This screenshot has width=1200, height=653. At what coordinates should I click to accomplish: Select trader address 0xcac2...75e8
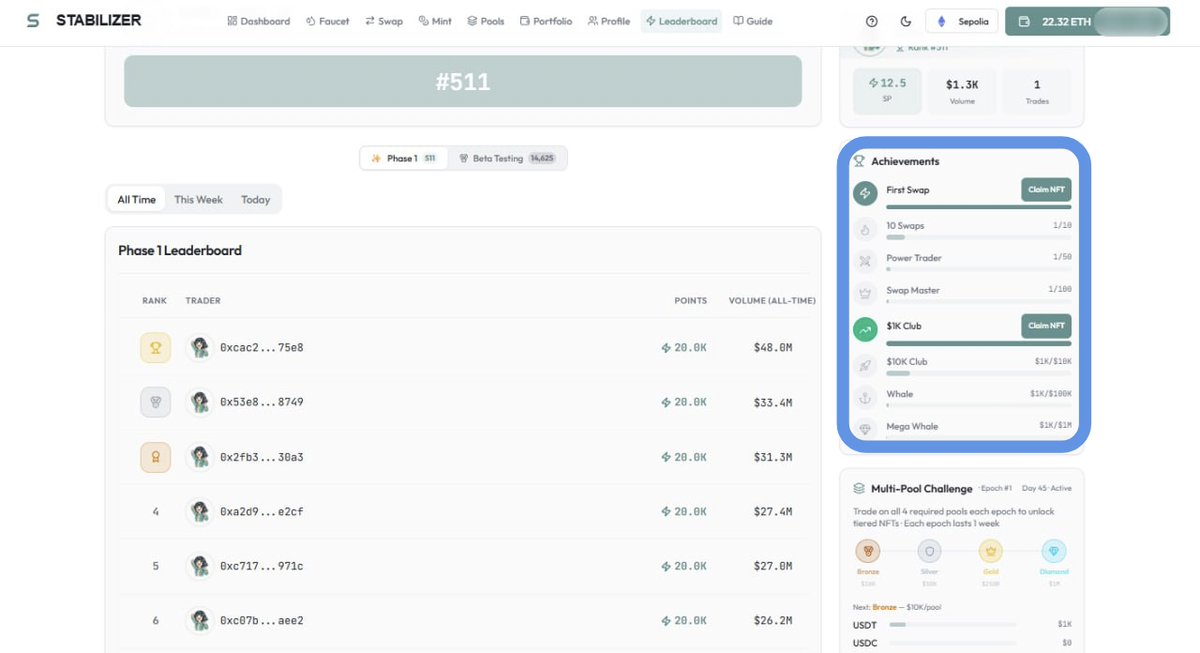[x=261, y=348]
